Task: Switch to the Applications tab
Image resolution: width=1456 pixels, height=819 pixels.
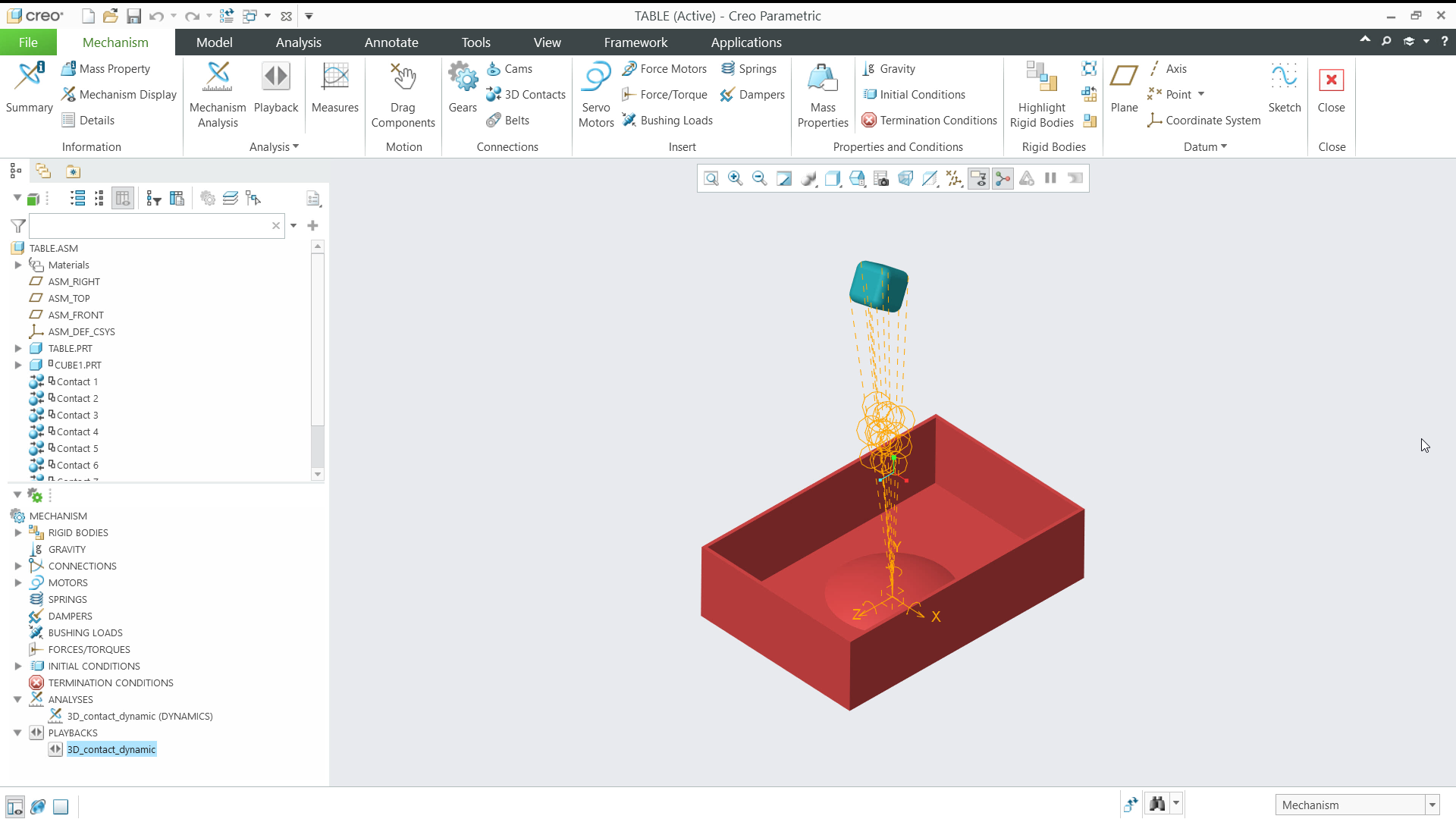Action: coord(746,42)
